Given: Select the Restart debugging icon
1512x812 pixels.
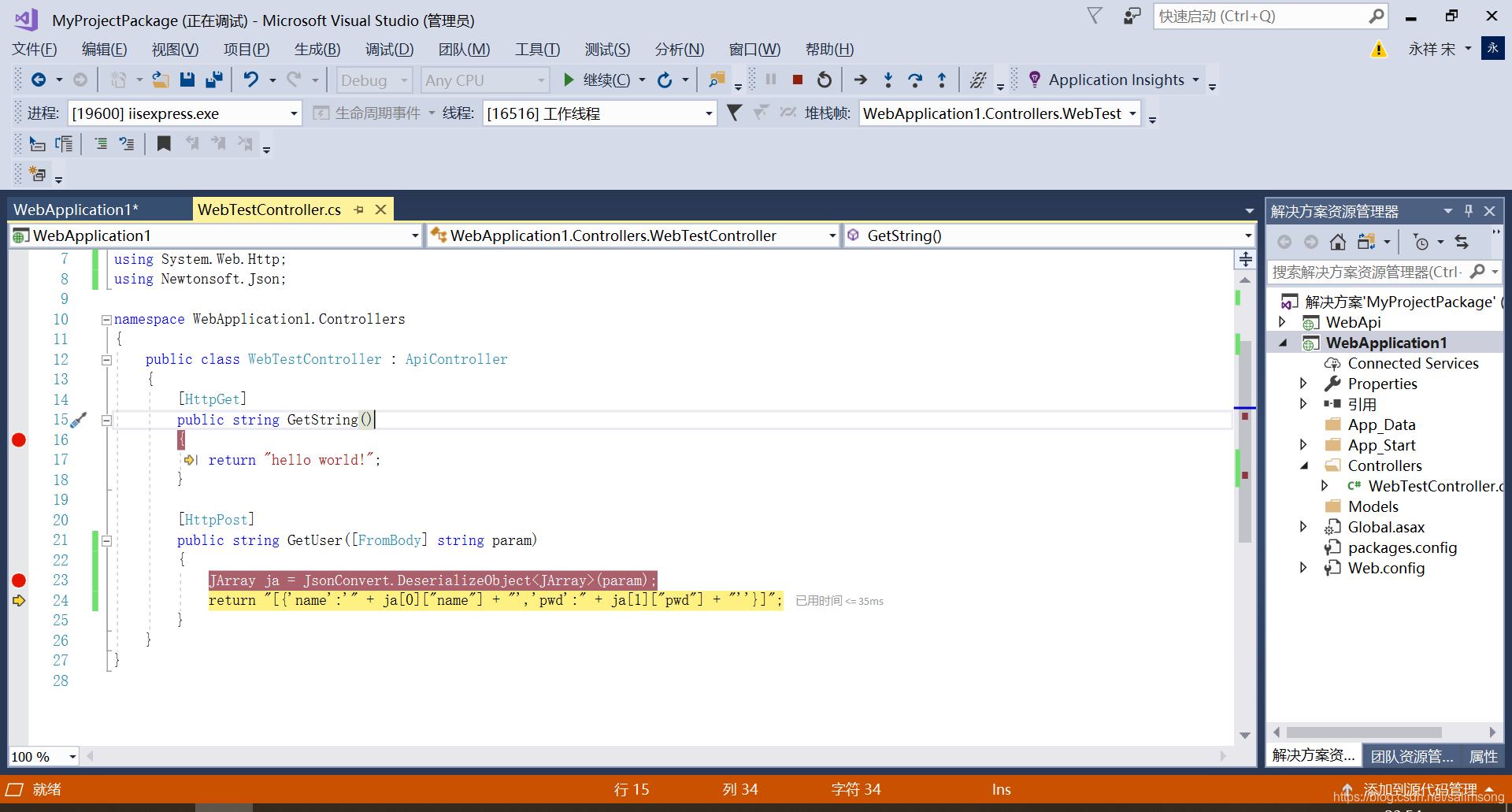Looking at the screenshot, I should 824,80.
